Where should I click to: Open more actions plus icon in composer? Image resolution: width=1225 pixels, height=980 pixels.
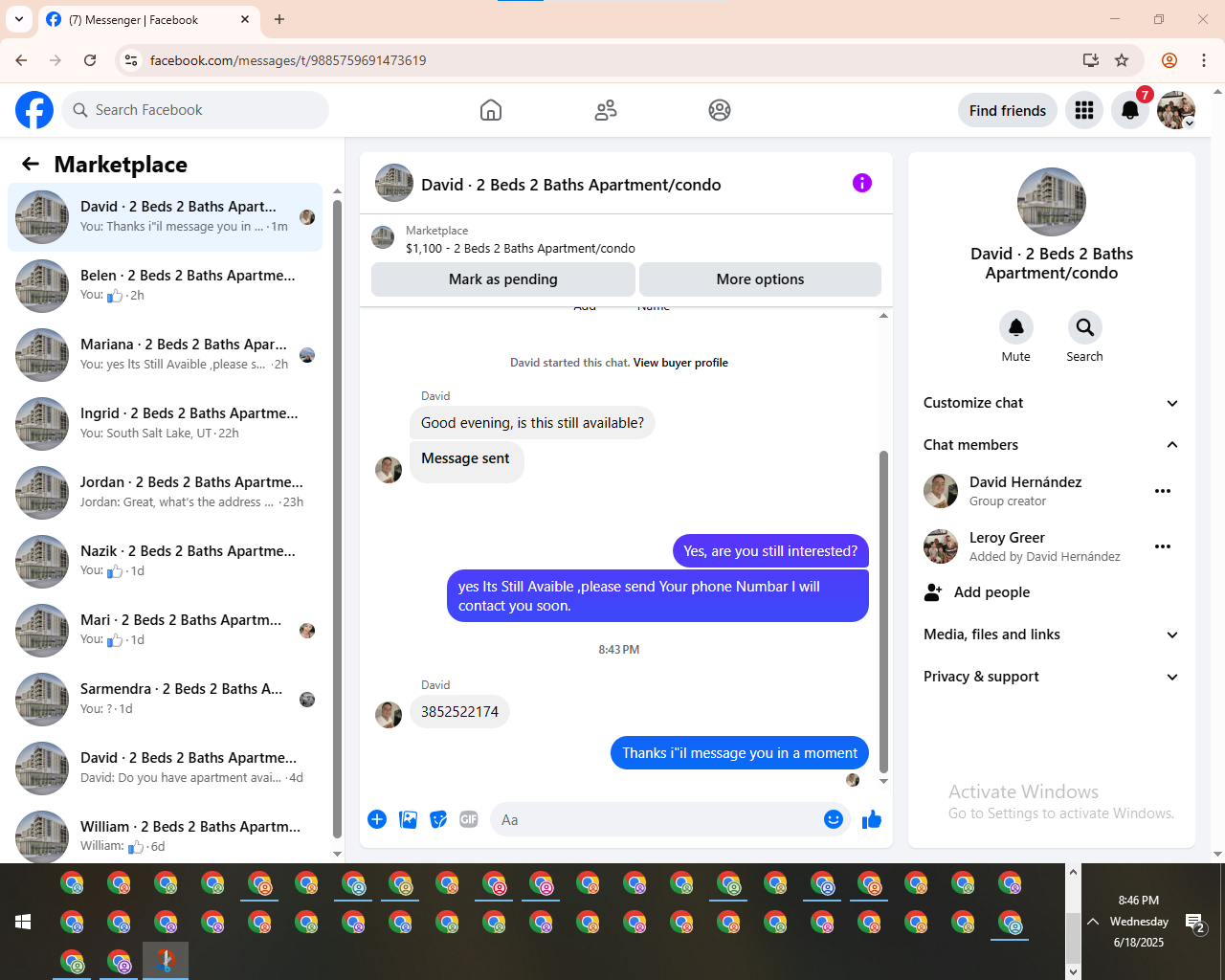tap(377, 819)
